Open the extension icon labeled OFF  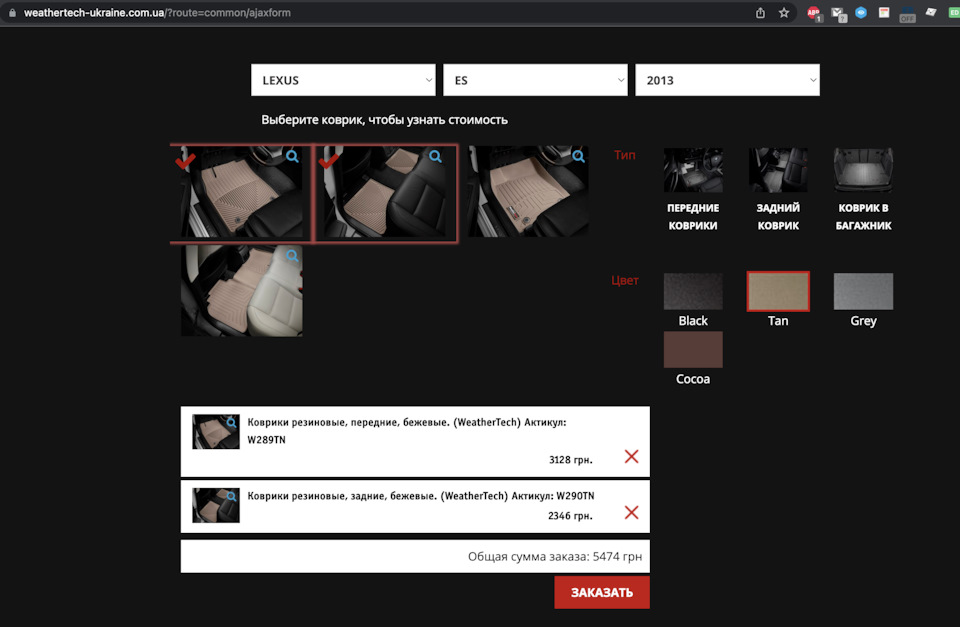coord(907,13)
